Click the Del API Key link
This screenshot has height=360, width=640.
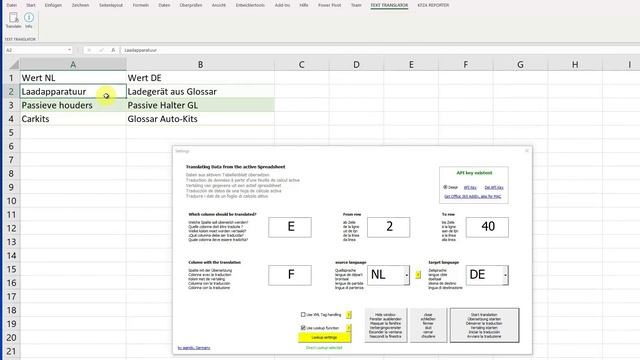pyautogui.click(x=494, y=187)
